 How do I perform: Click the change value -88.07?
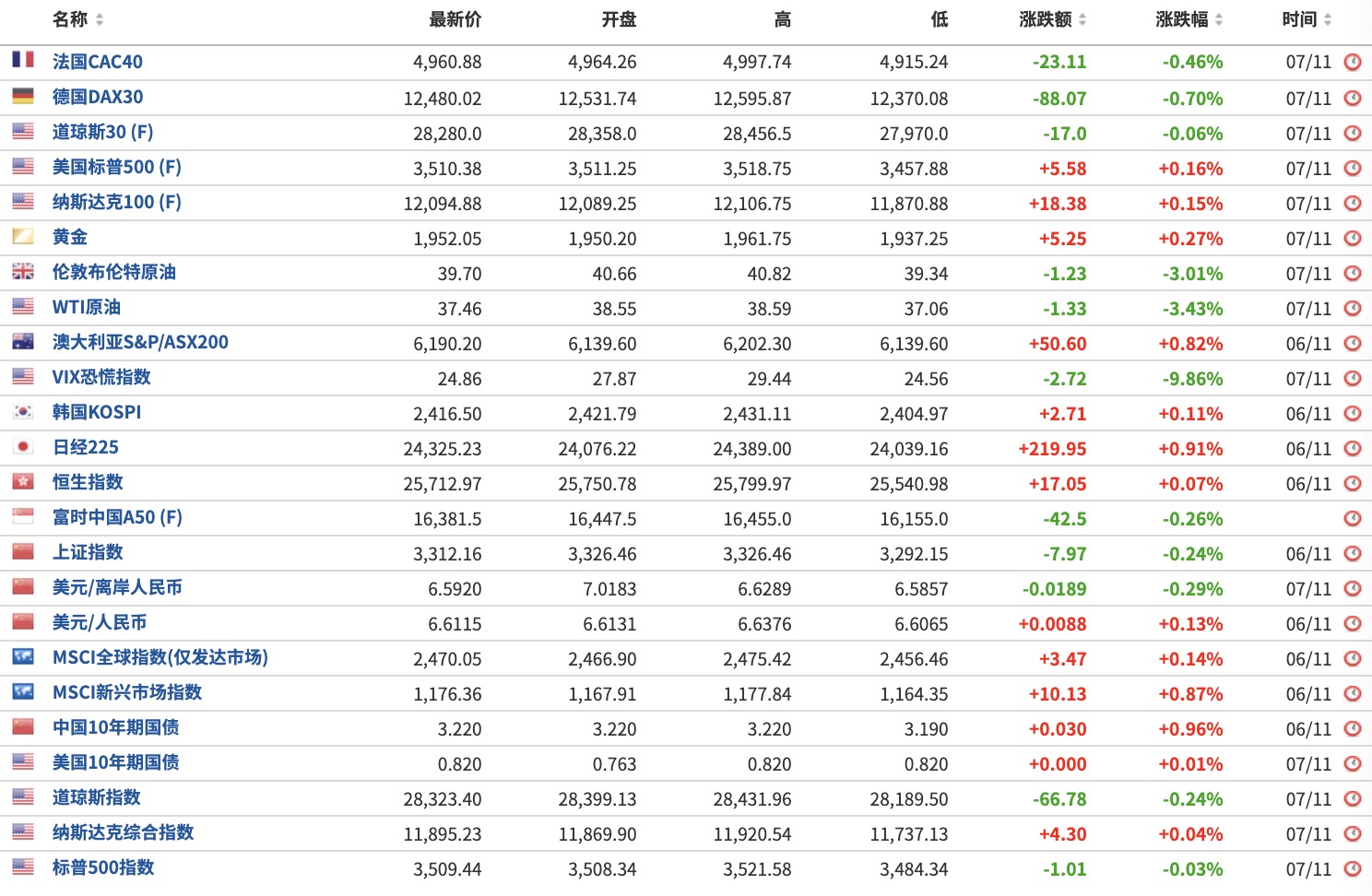(1059, 99)
